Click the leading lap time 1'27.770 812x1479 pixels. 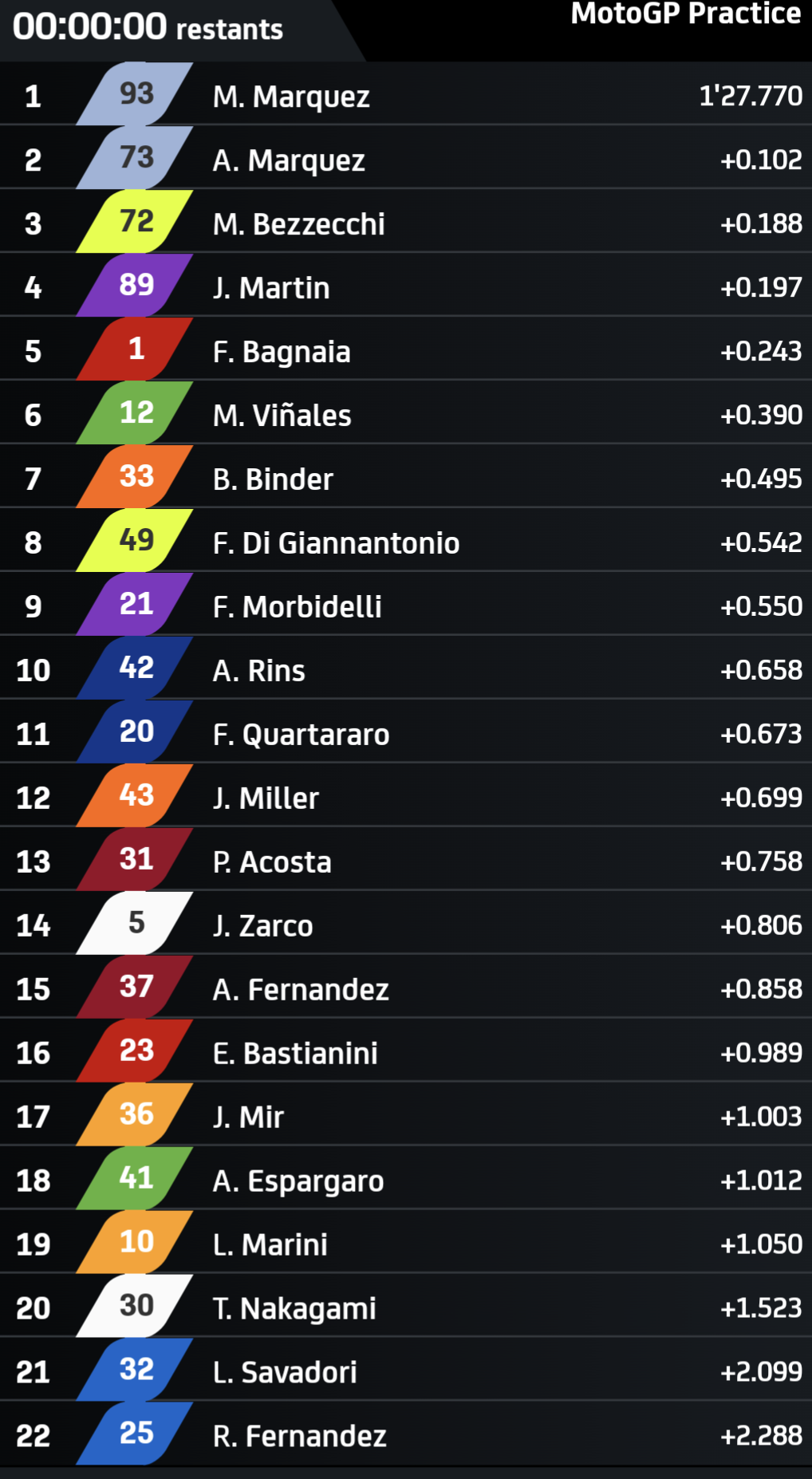click(751, 96)
